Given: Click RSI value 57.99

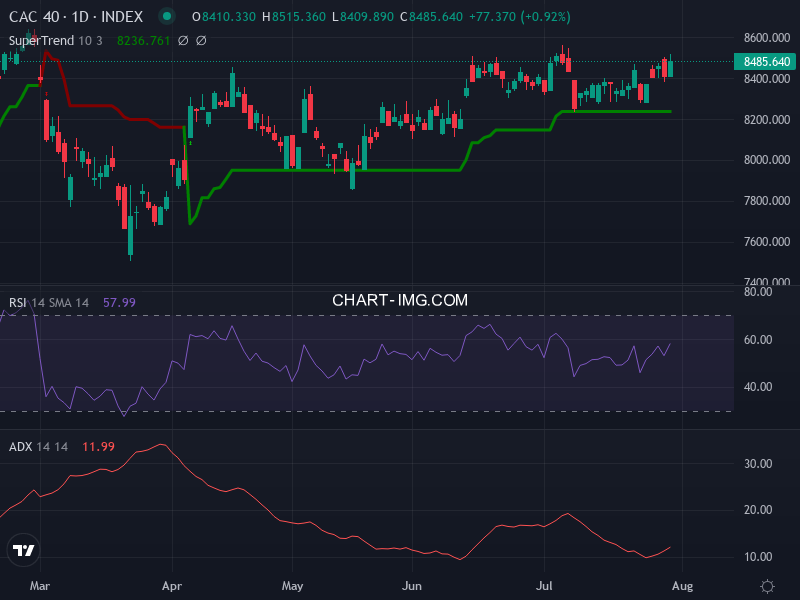Looking at the screenshot, I should (119, 303).
